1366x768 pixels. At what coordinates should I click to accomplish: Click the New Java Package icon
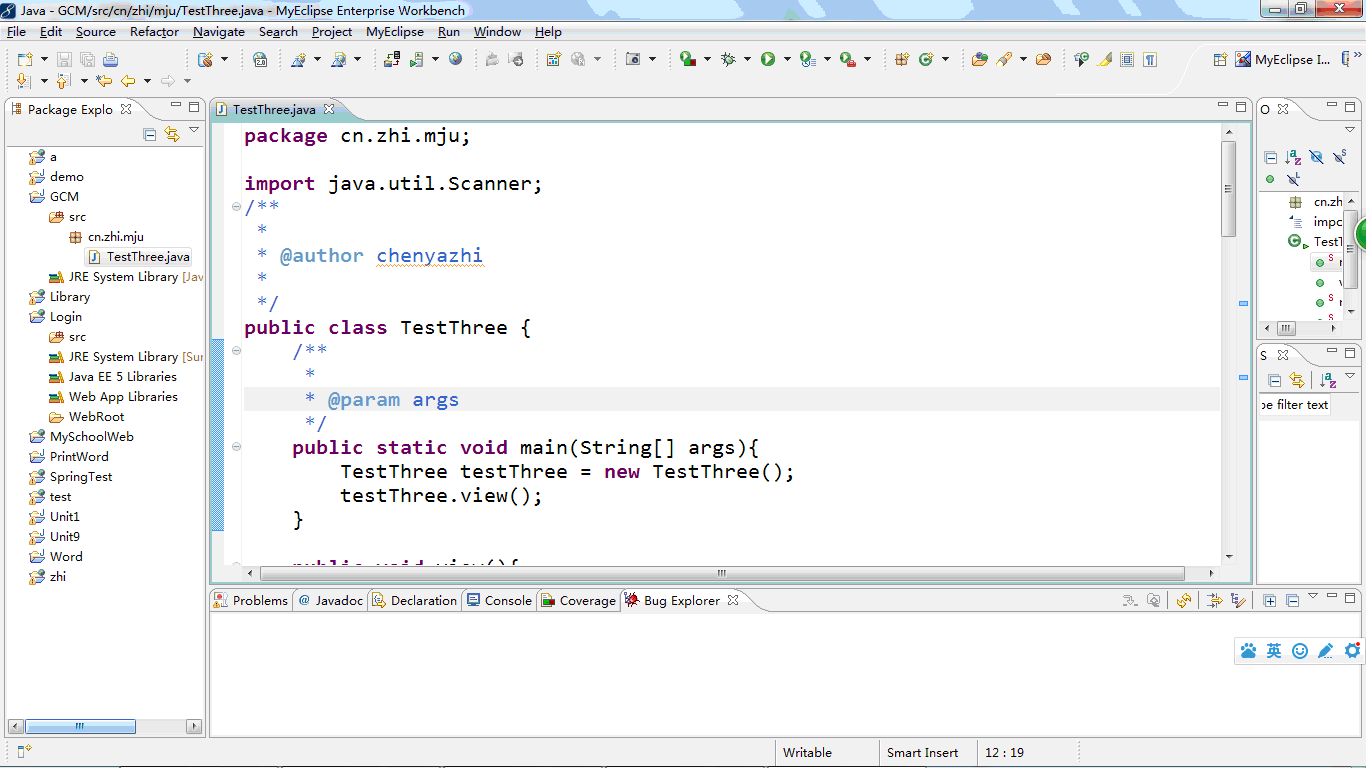pos(902,59)
